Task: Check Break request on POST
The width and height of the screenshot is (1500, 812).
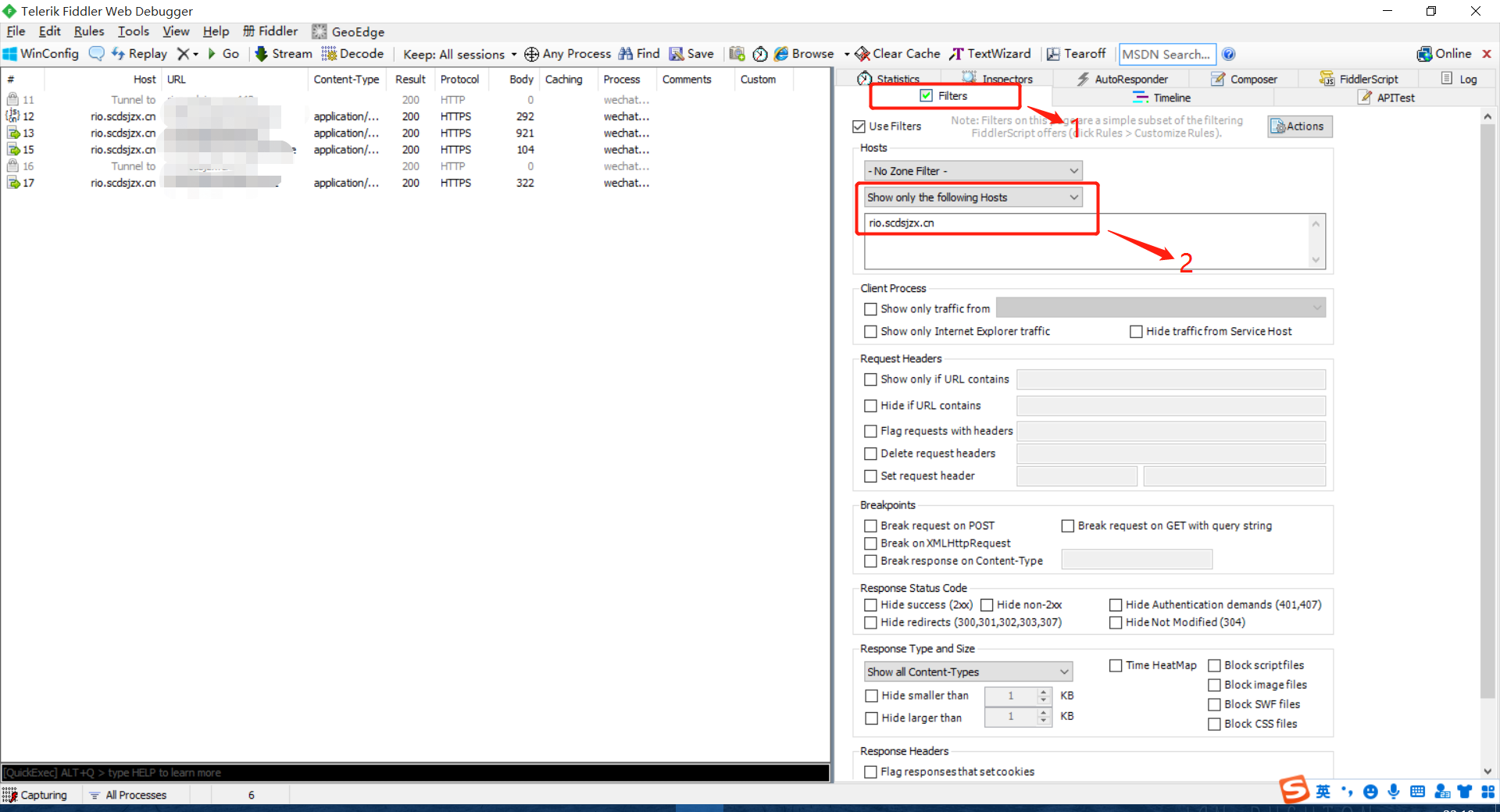Action: (870, 526)
